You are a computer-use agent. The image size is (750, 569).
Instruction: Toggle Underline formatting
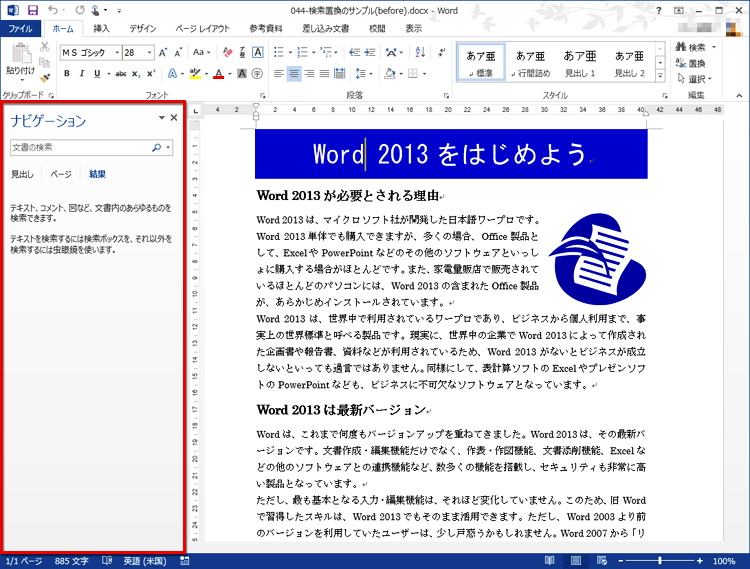tap(97, 74)
